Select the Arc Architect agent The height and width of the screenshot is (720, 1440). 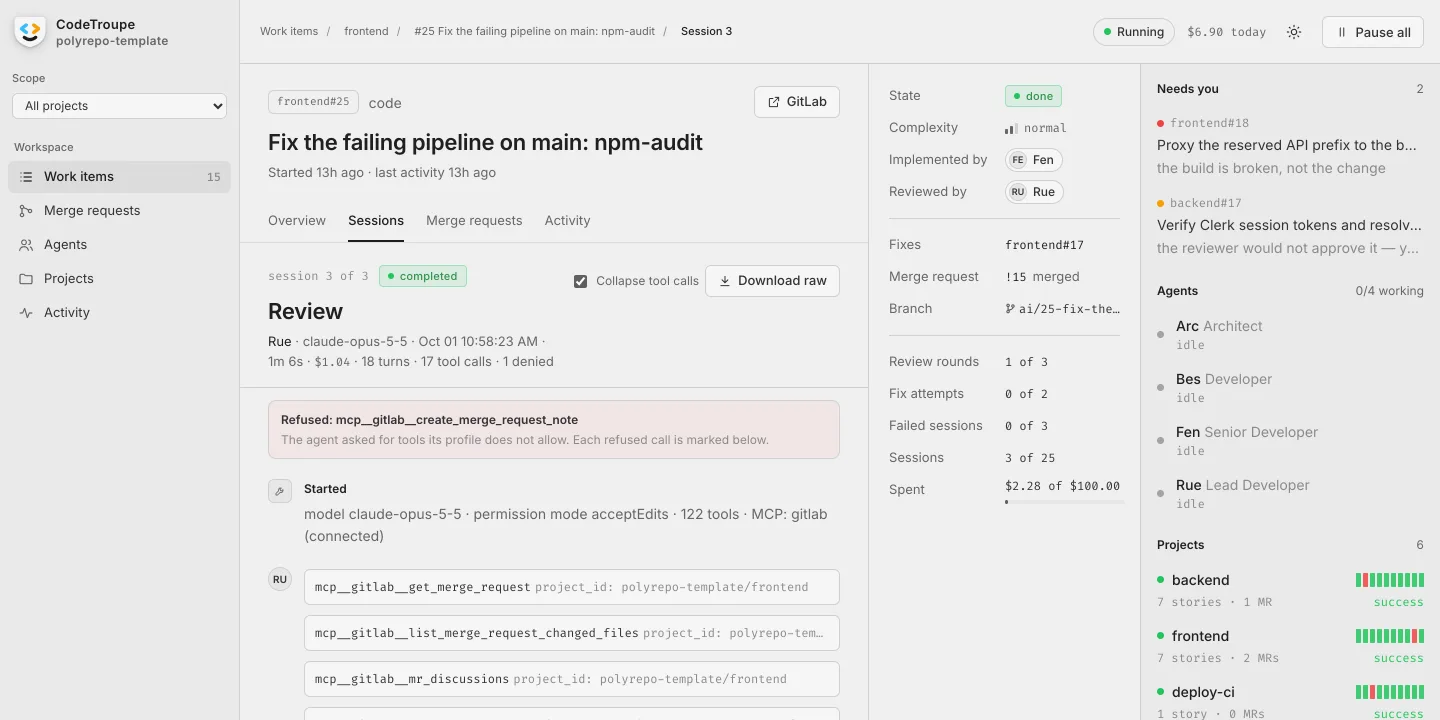1290,335
